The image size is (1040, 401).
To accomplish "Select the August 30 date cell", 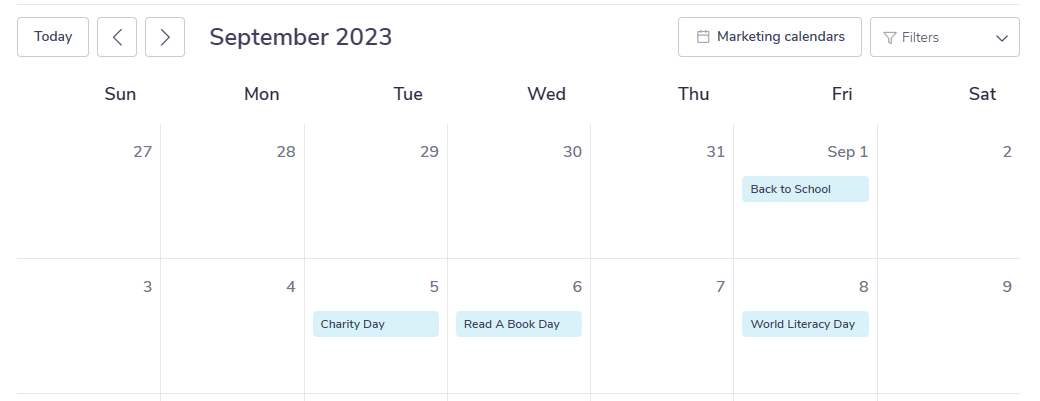I will click(x=519, y=191).
